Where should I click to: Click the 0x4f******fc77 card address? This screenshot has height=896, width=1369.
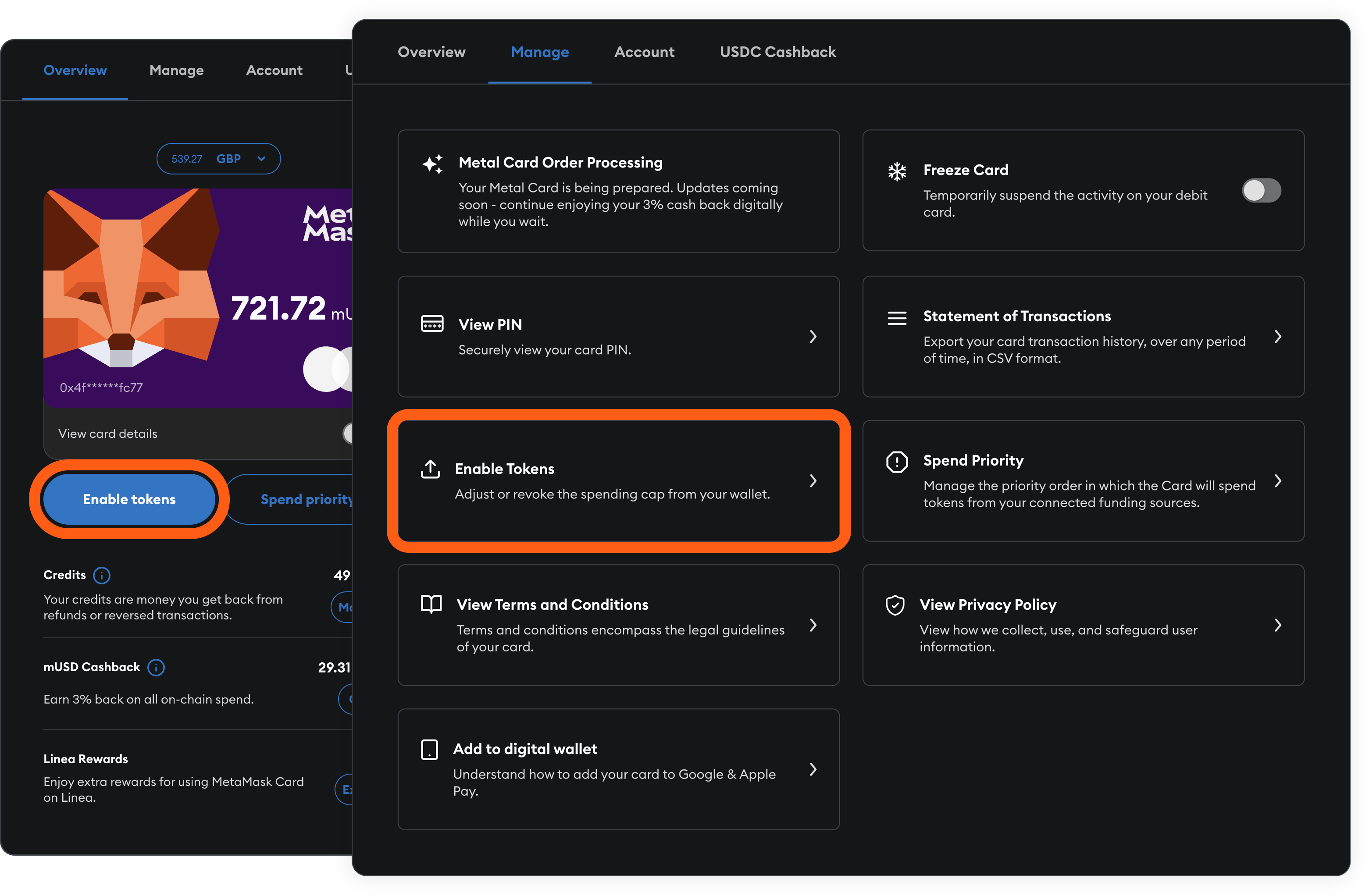point(101,388)
